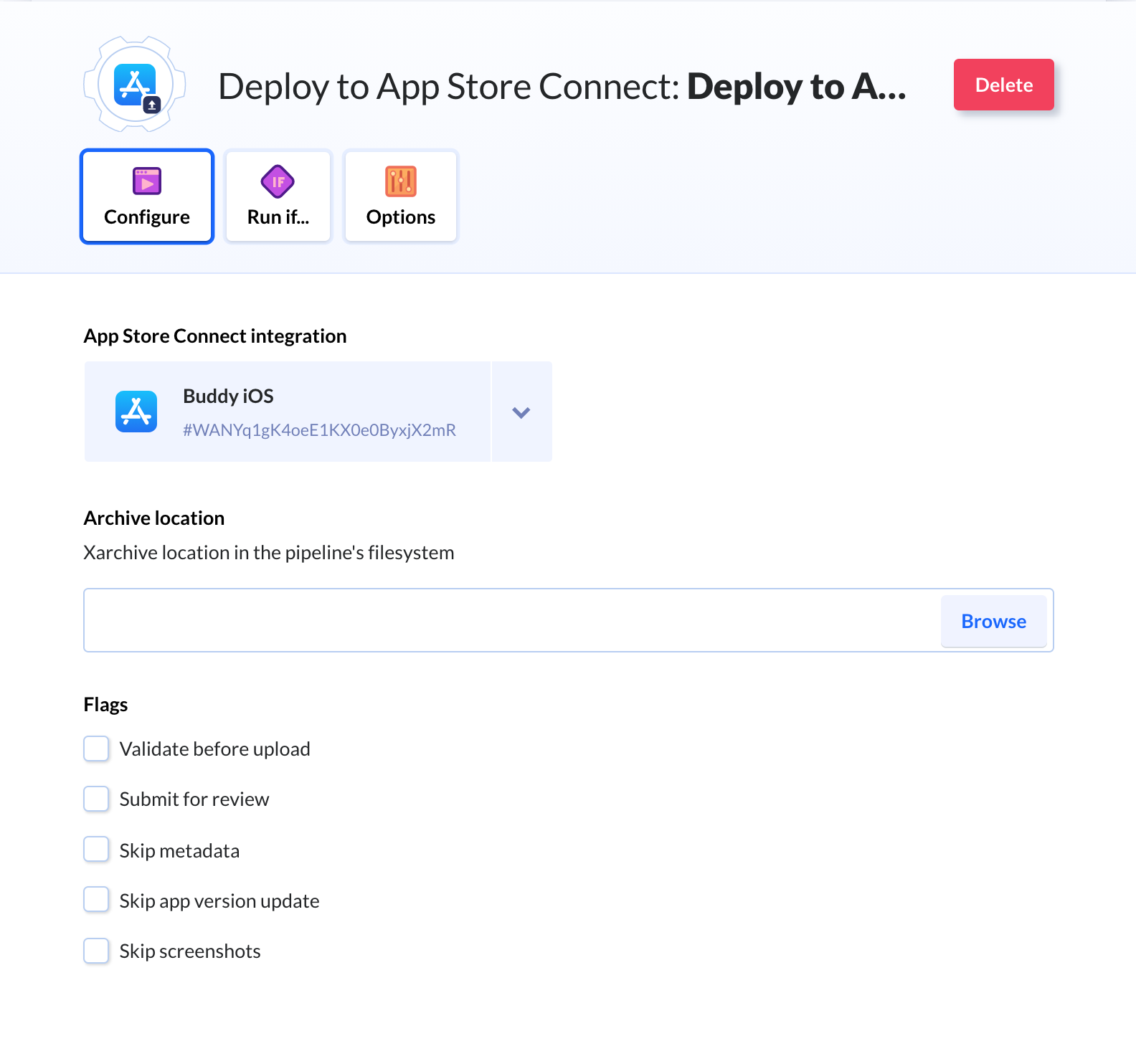Click the 'Archive location' heading
The image size is (1136, 1064).
(154, 518)
